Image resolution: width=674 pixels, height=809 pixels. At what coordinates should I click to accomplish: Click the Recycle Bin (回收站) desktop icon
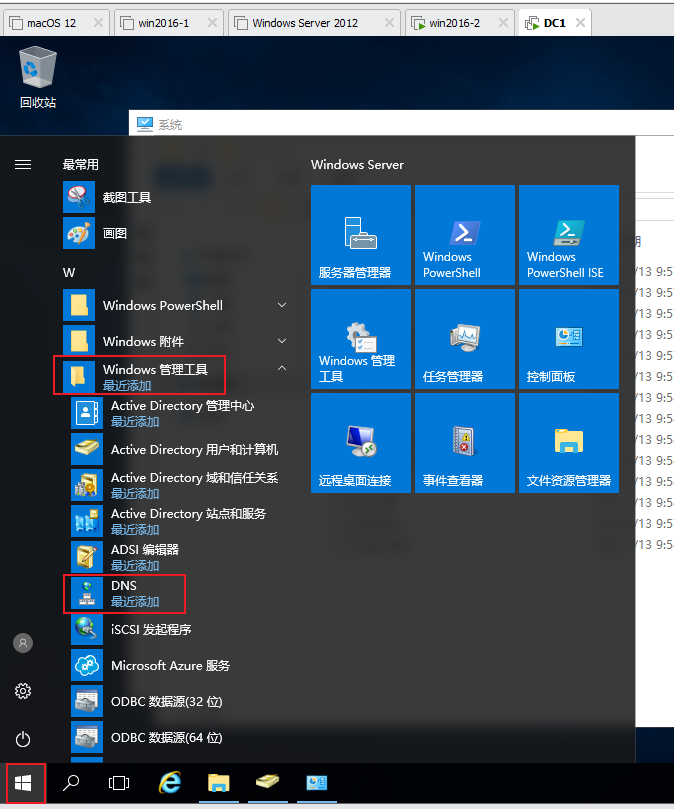[38, 77]
